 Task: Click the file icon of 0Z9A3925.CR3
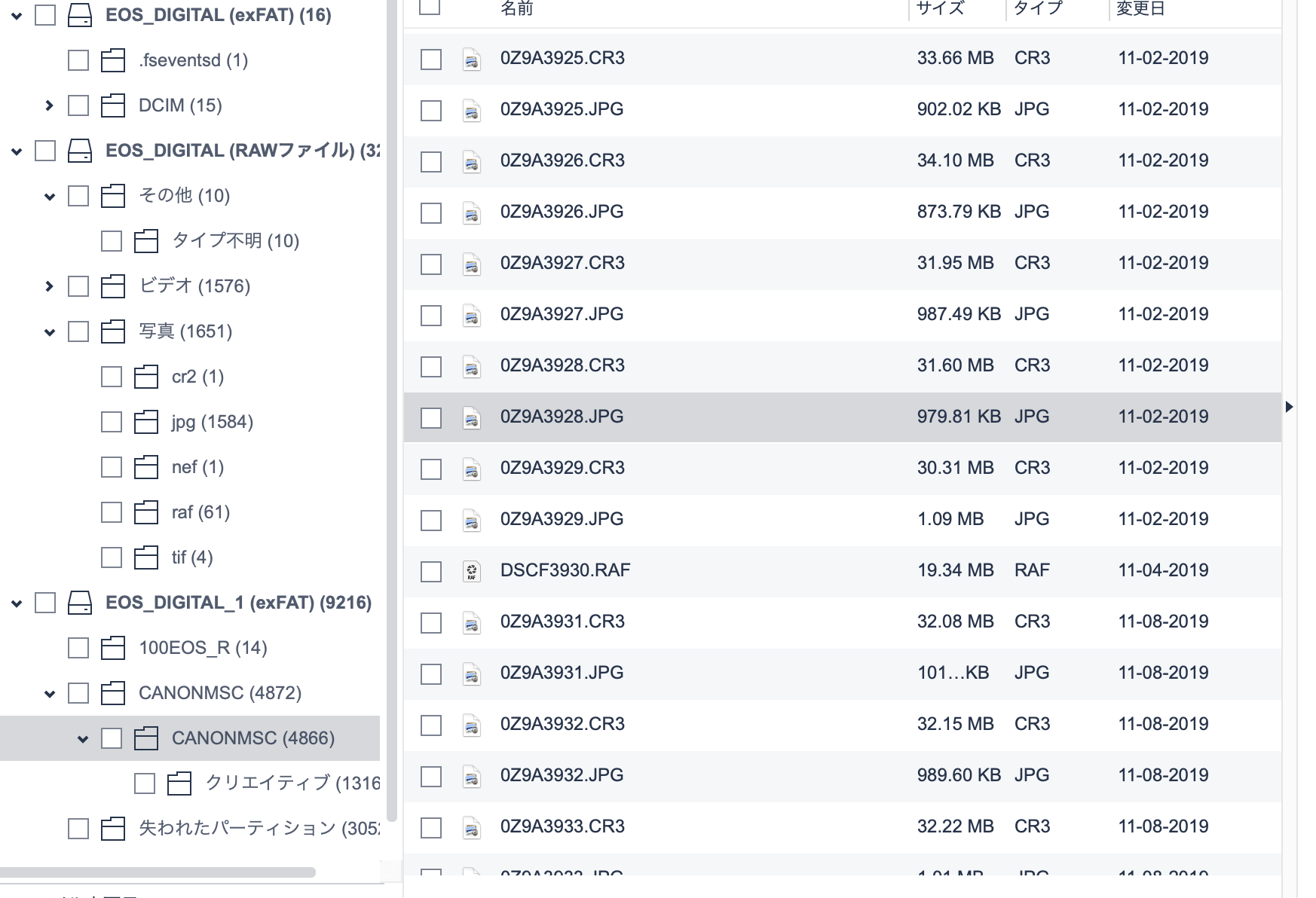pos(472,59)
